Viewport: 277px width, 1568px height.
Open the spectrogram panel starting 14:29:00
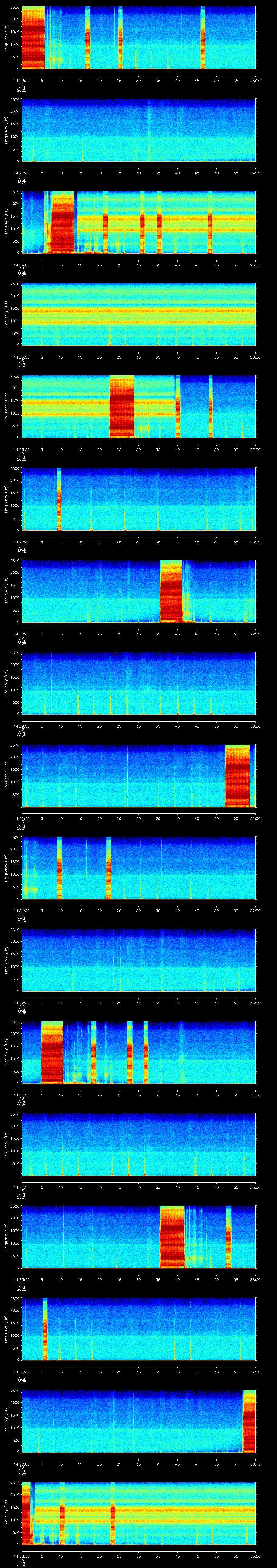point(138,683)
